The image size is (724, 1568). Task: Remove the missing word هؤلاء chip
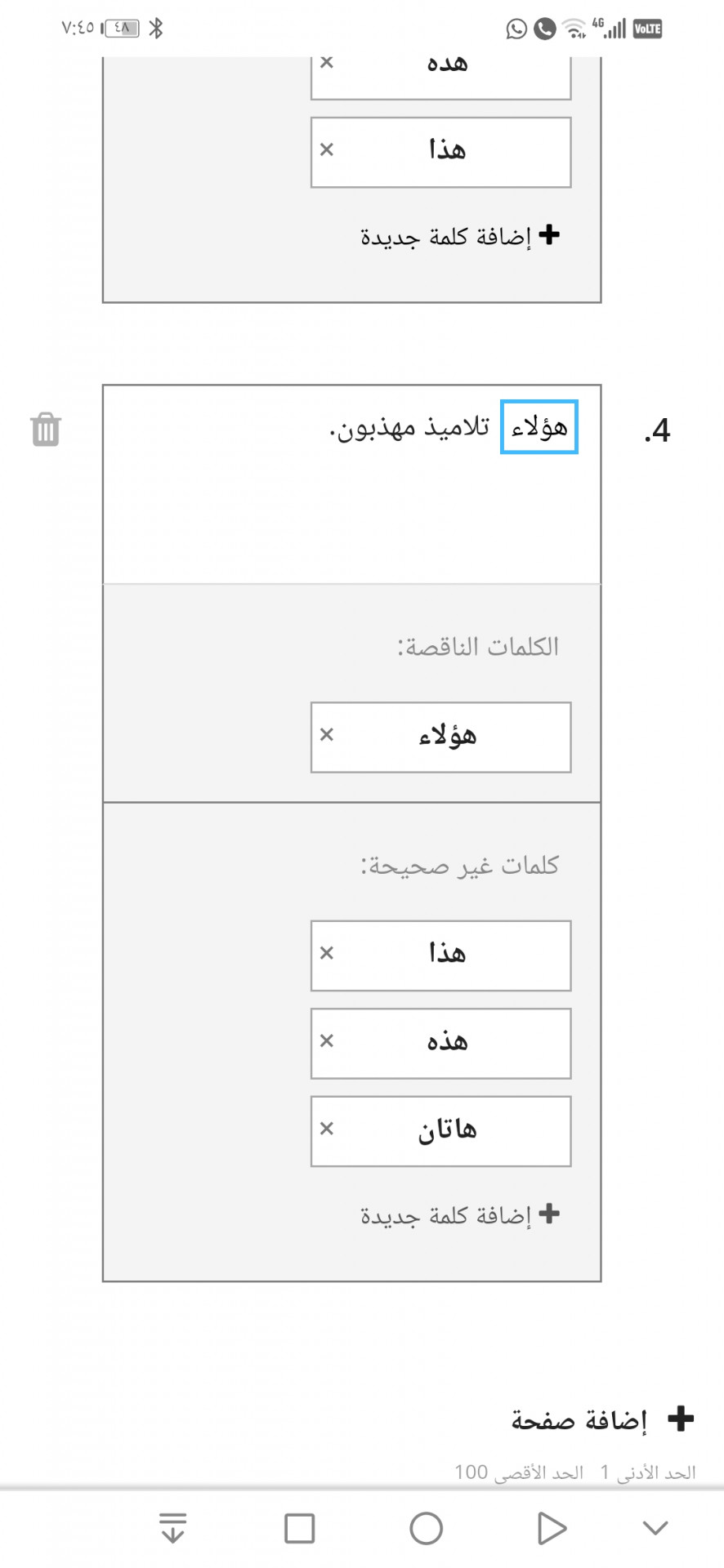click(327, 735)
